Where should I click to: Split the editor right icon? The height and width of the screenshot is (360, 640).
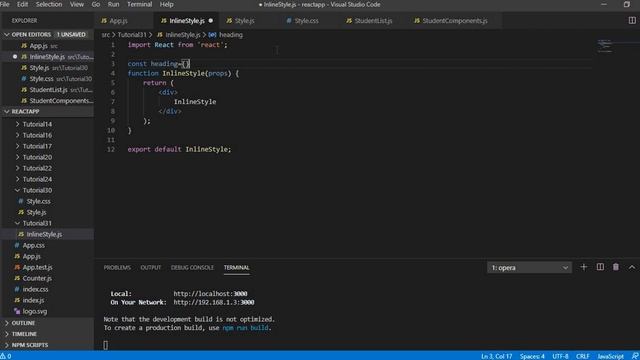point(632,20)
